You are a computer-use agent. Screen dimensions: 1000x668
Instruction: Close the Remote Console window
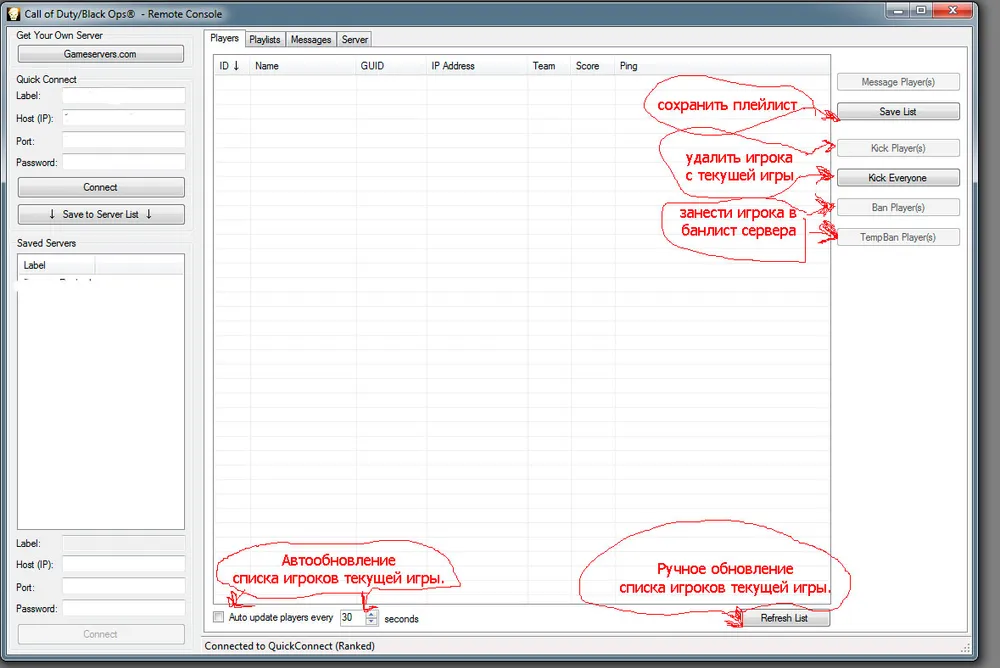[953, 10]
